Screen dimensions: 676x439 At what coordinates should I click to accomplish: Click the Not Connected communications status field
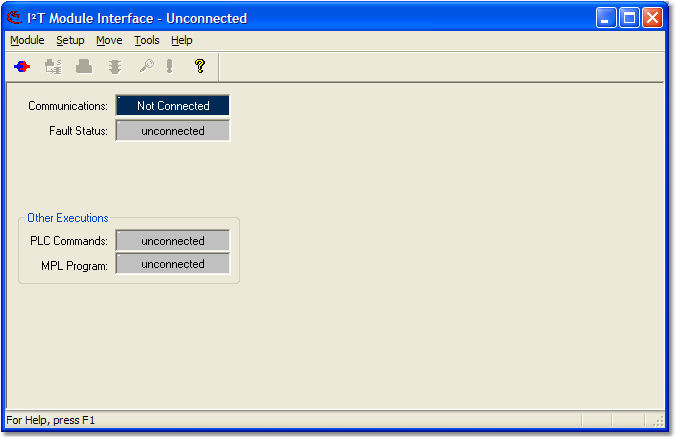173,106
